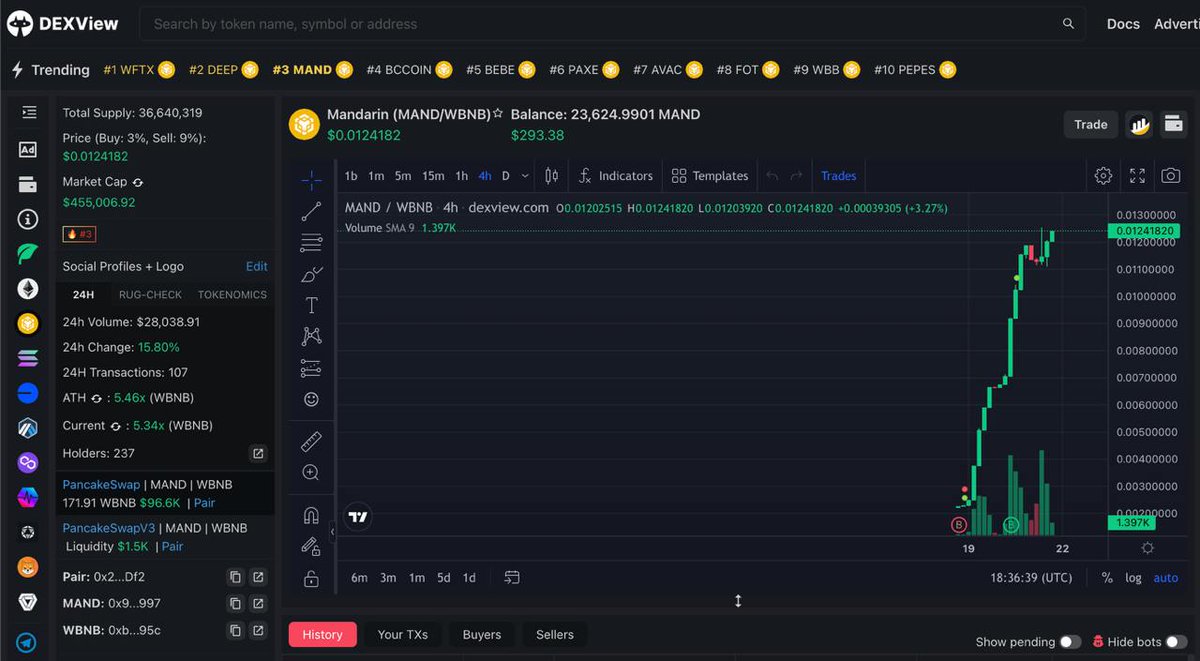
Task: Select trending token #1 WFTX
Action: pyautogui.click(x=139, y=70)
